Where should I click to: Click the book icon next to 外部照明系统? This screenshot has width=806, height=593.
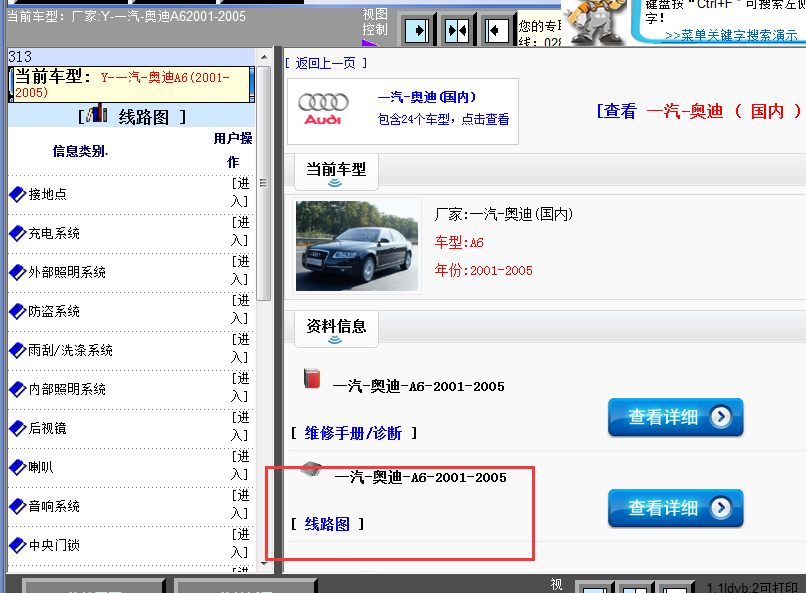[17, 272]
